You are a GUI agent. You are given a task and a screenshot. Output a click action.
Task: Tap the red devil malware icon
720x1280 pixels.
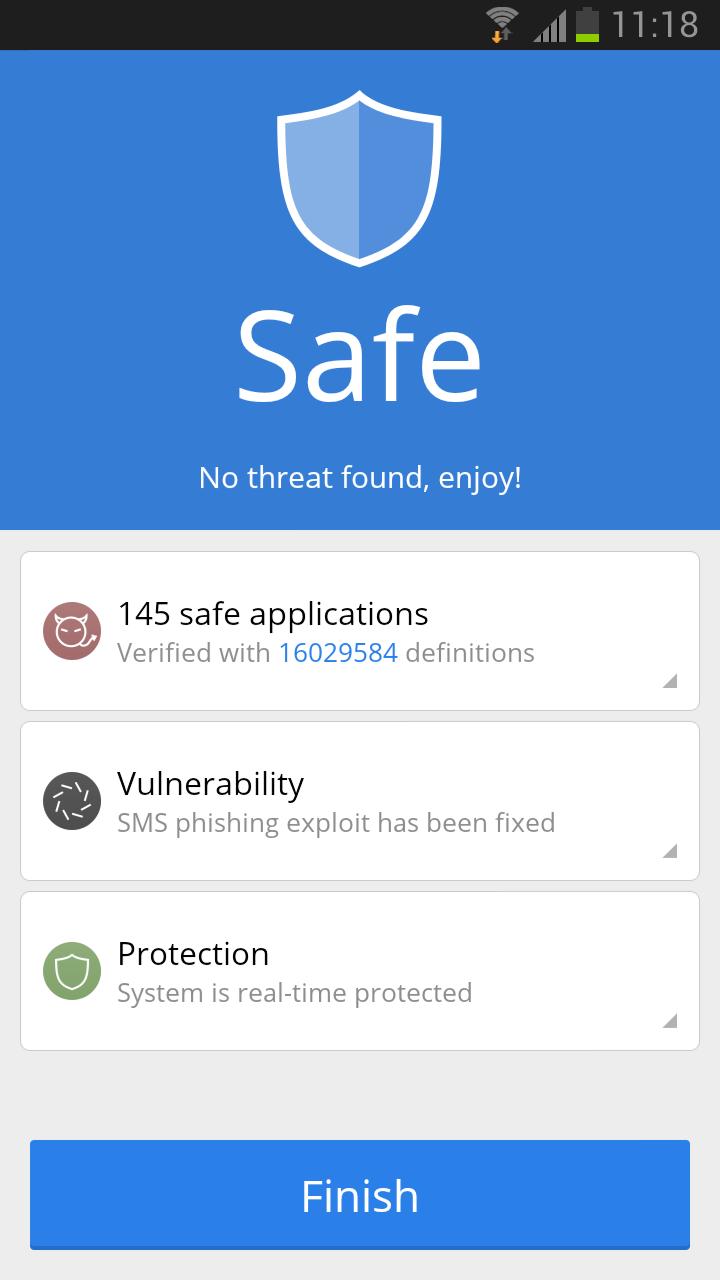coord(72,631)
